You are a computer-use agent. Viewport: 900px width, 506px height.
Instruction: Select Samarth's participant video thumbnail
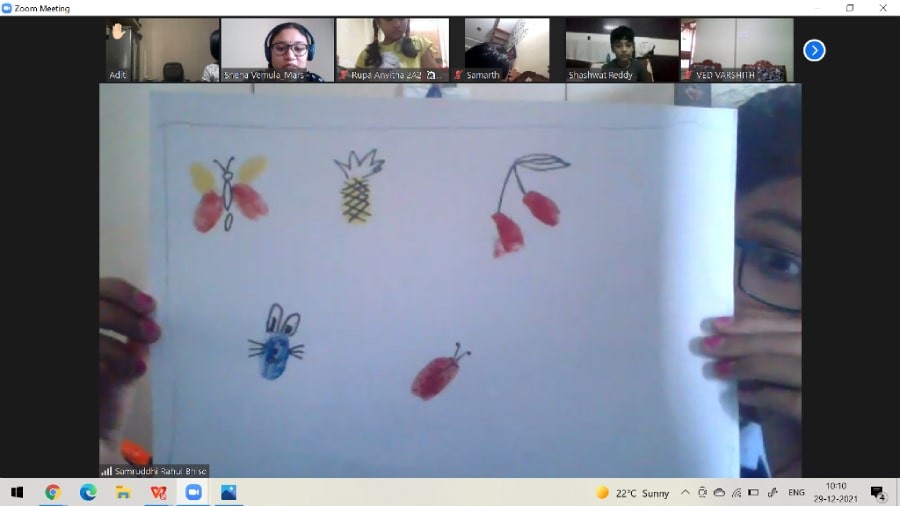click(506, 49)
